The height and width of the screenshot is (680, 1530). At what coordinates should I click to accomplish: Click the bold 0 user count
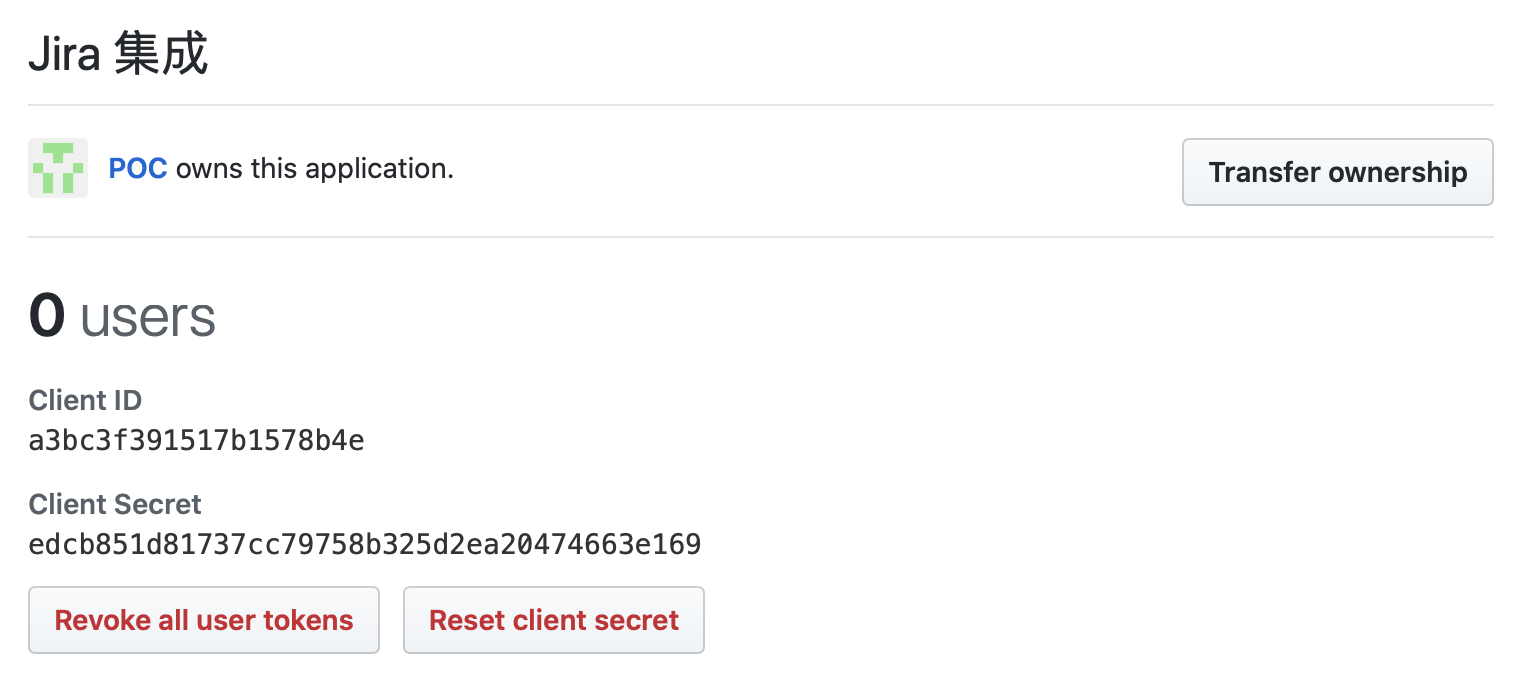(47, 316)
